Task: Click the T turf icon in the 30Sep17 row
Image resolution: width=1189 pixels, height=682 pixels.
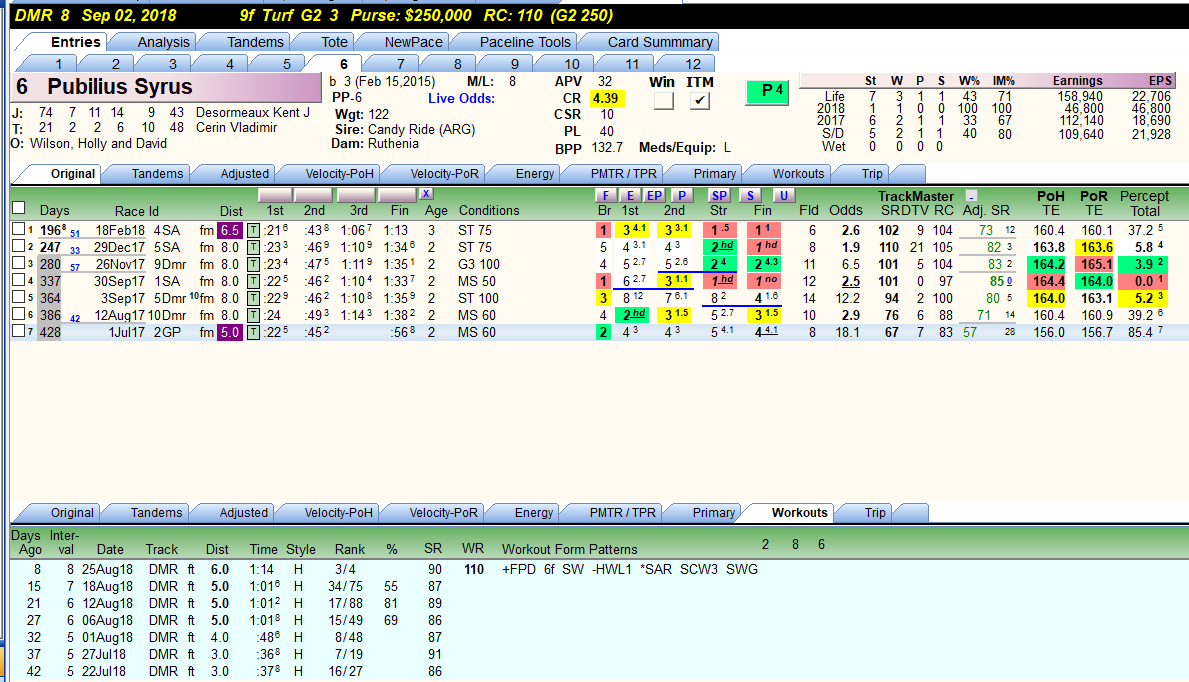Action: click(253, 281)
